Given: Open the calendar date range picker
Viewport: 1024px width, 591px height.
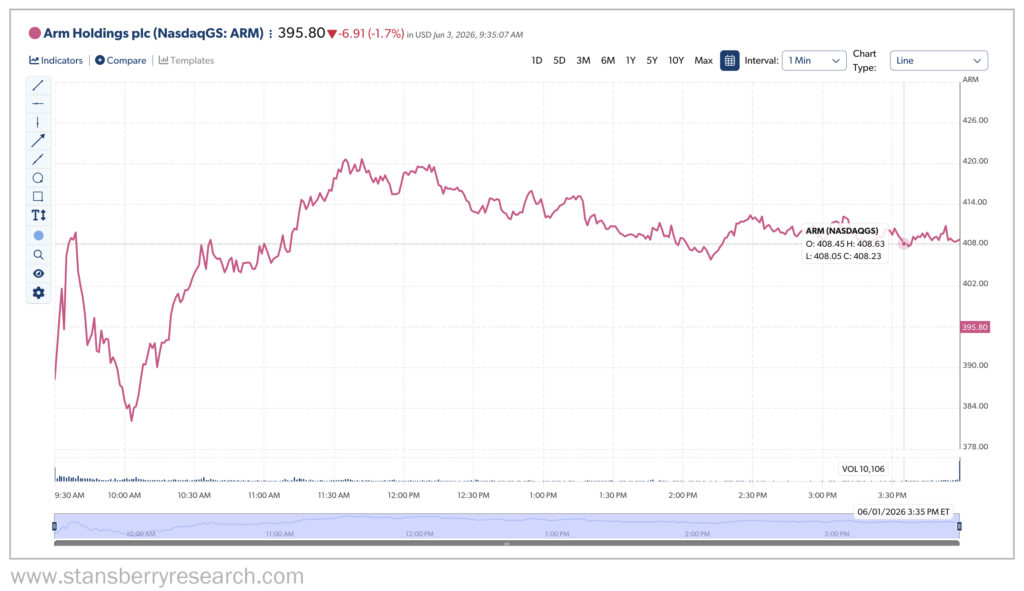Looking at the screenshot, I should 729,61.
